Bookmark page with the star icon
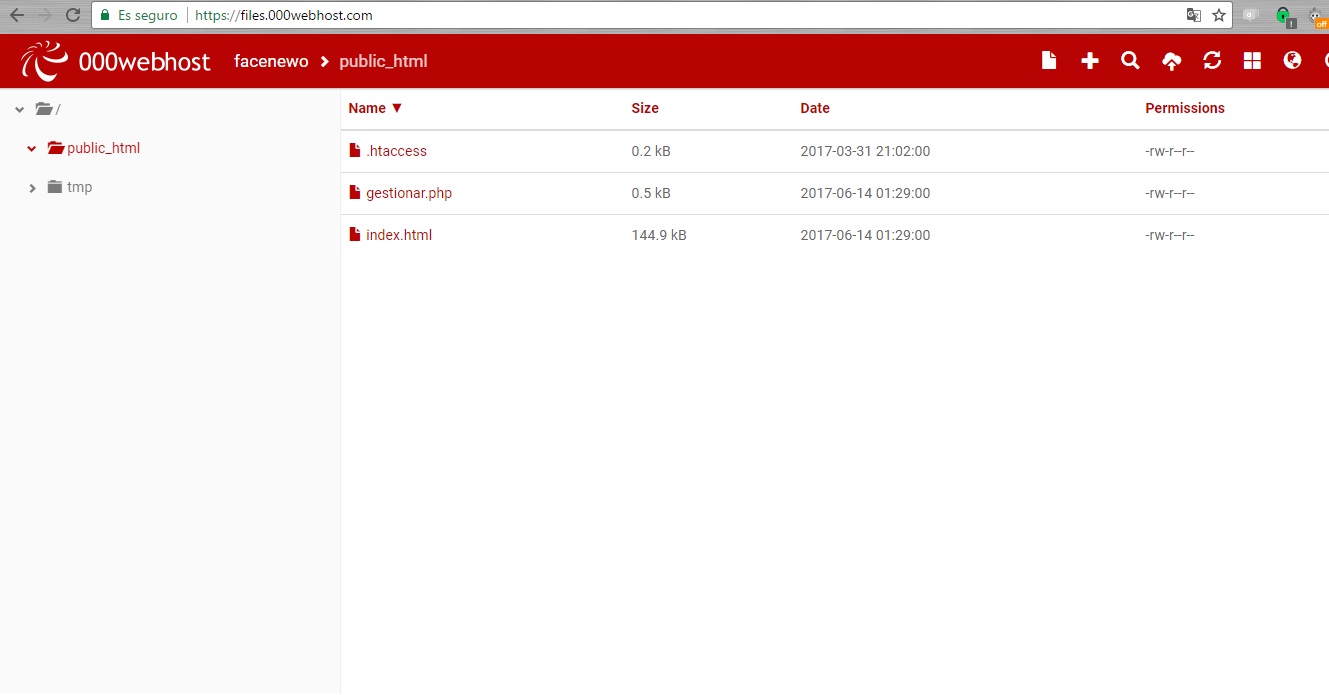 (x=1219, y=15)
